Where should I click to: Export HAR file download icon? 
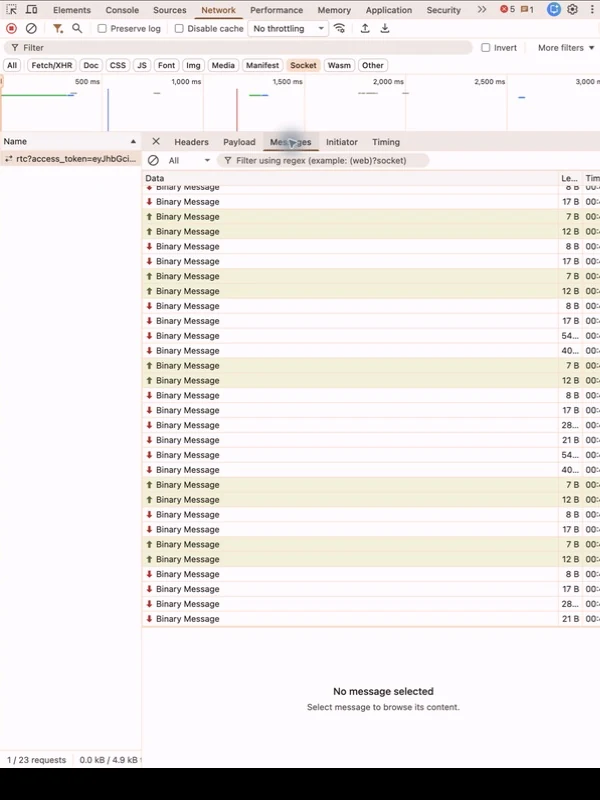coord(385,29)
